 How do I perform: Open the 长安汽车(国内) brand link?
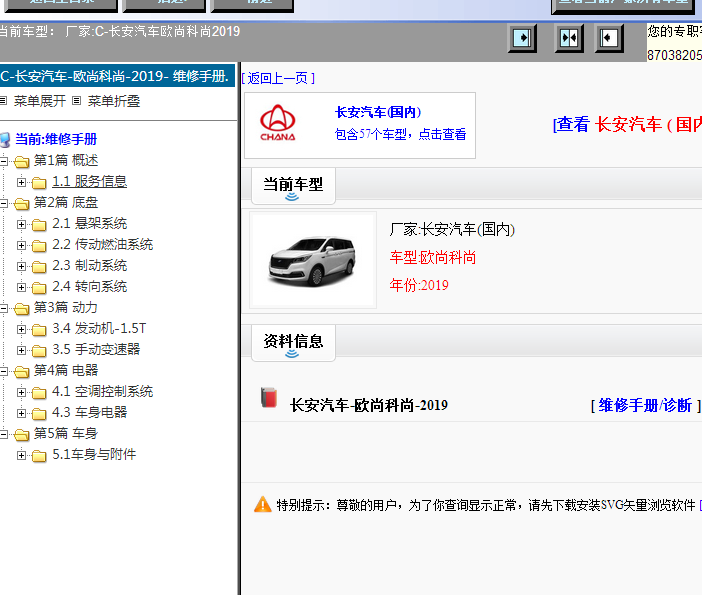[378, 112]
